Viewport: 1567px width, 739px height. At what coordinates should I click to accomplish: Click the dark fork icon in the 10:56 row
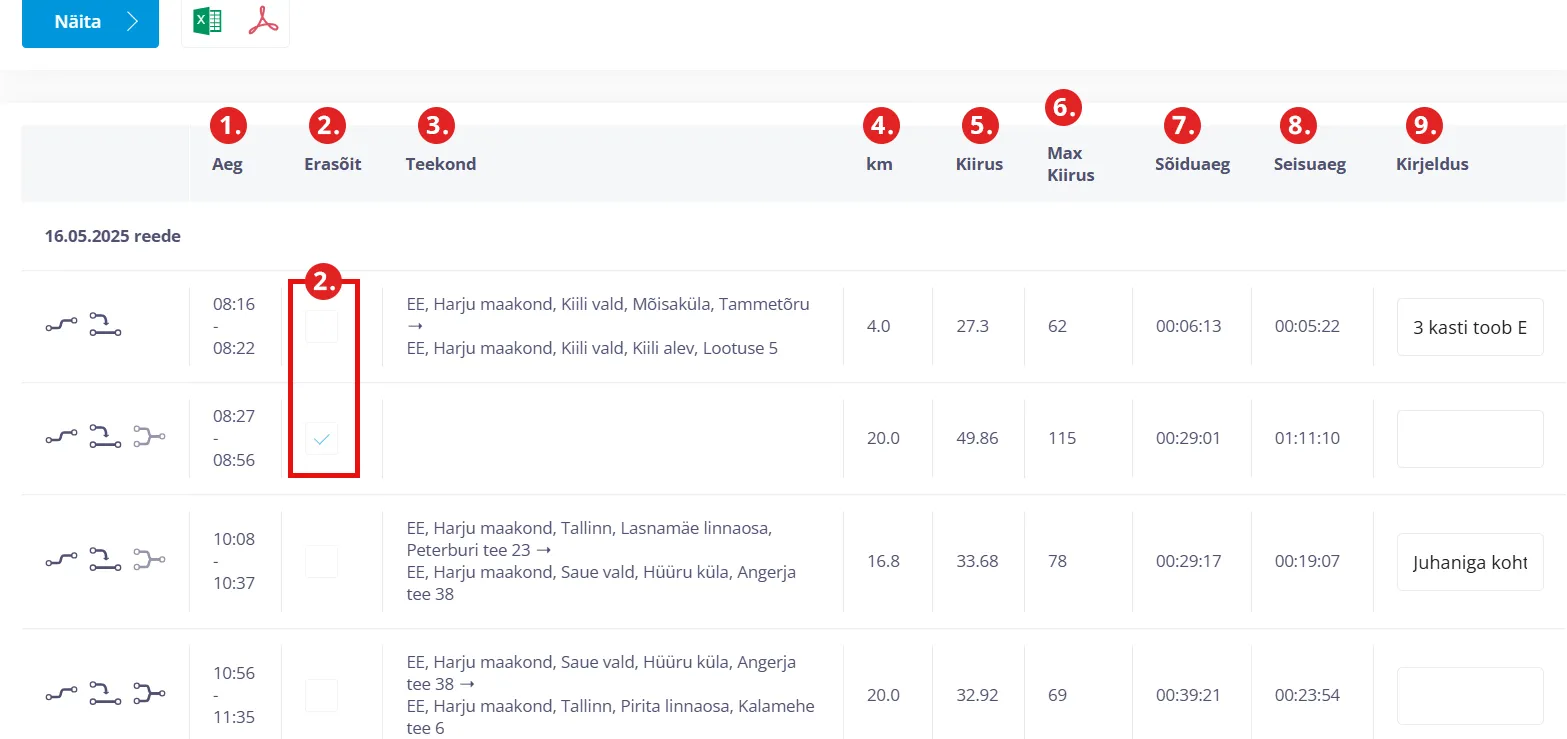[x=149, y=695]
